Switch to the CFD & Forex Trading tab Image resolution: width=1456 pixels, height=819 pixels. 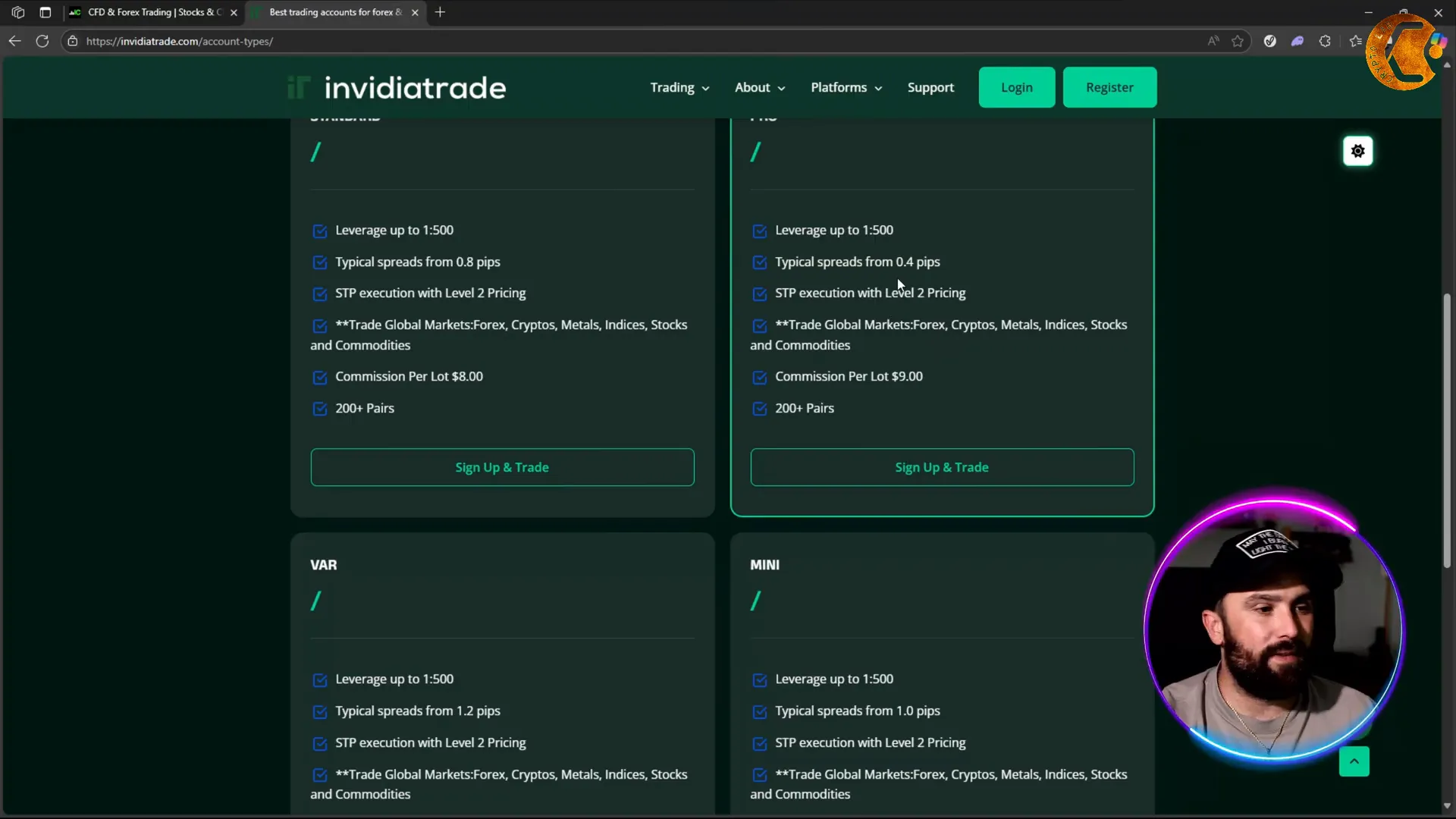[x=152, y=12]
